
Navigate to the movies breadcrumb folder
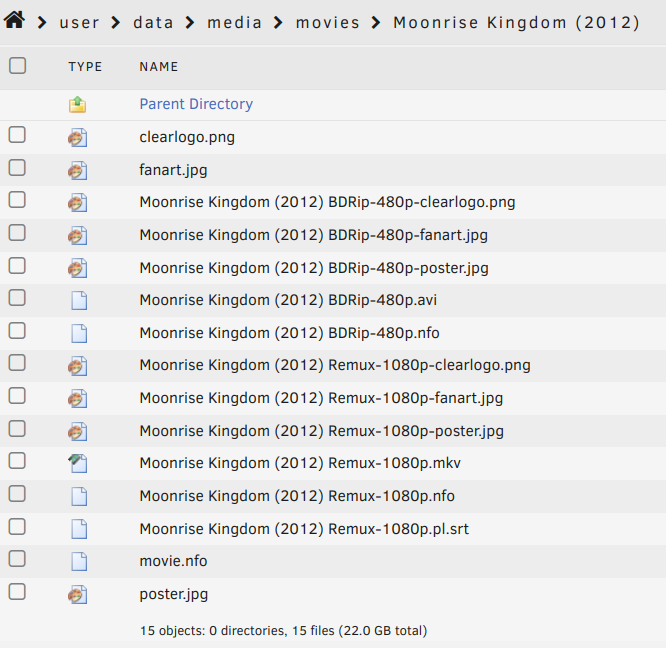click(327, 22)
